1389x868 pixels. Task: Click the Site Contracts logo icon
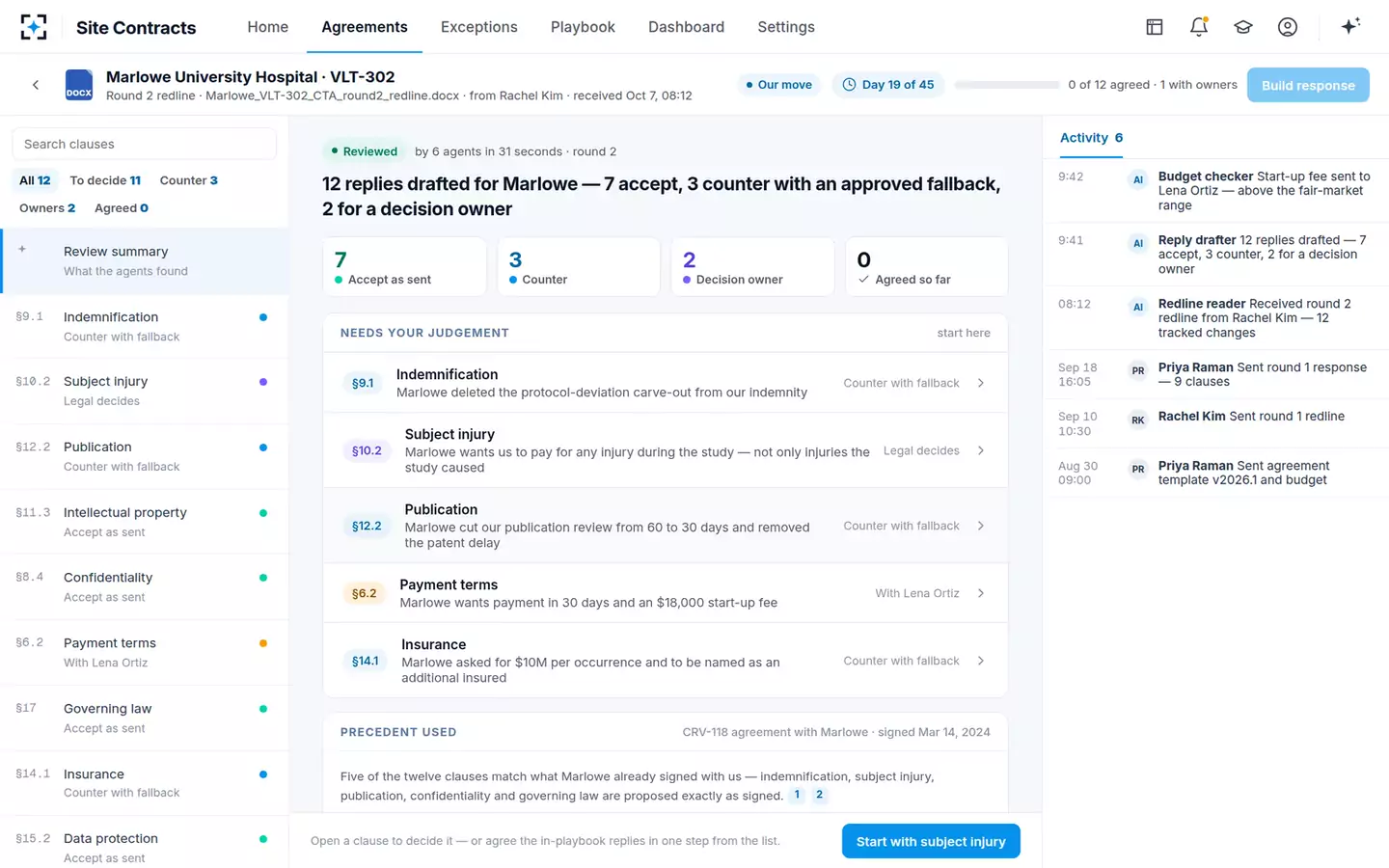[x=34, y=27]
